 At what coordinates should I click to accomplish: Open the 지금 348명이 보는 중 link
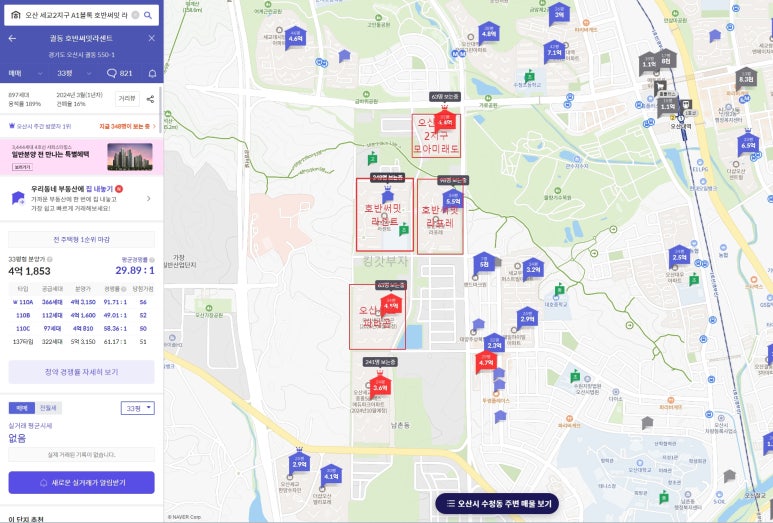pos(127,127)
